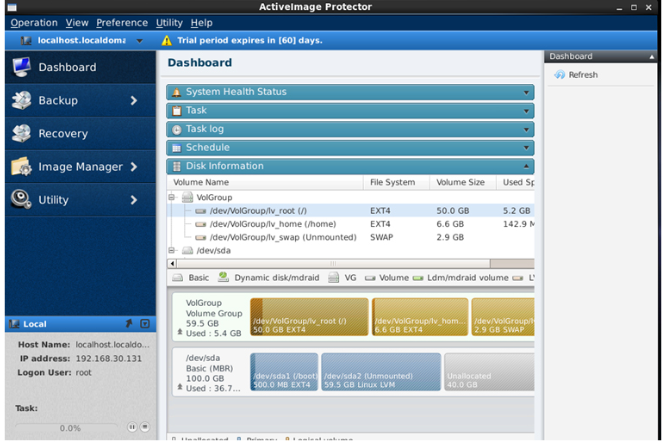Image resolution: width=668 pixels, height=444 pixels.
Task: Click the Refresh link
Action: [583, 75]
